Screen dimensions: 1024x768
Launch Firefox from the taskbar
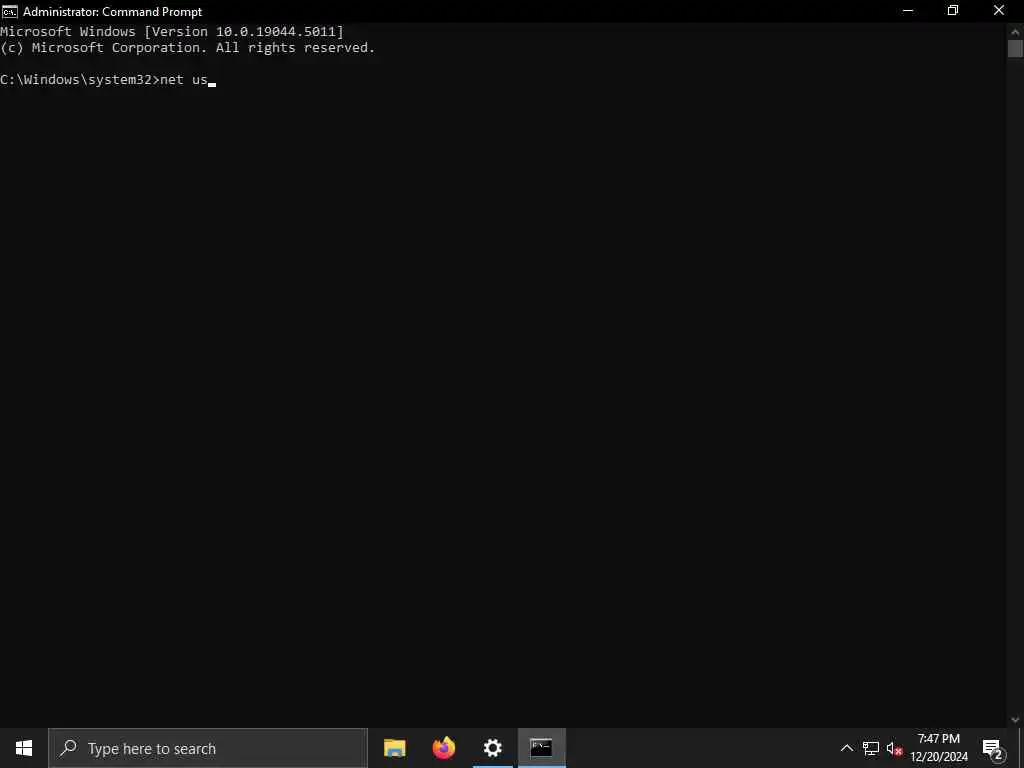tap(443, 748)
